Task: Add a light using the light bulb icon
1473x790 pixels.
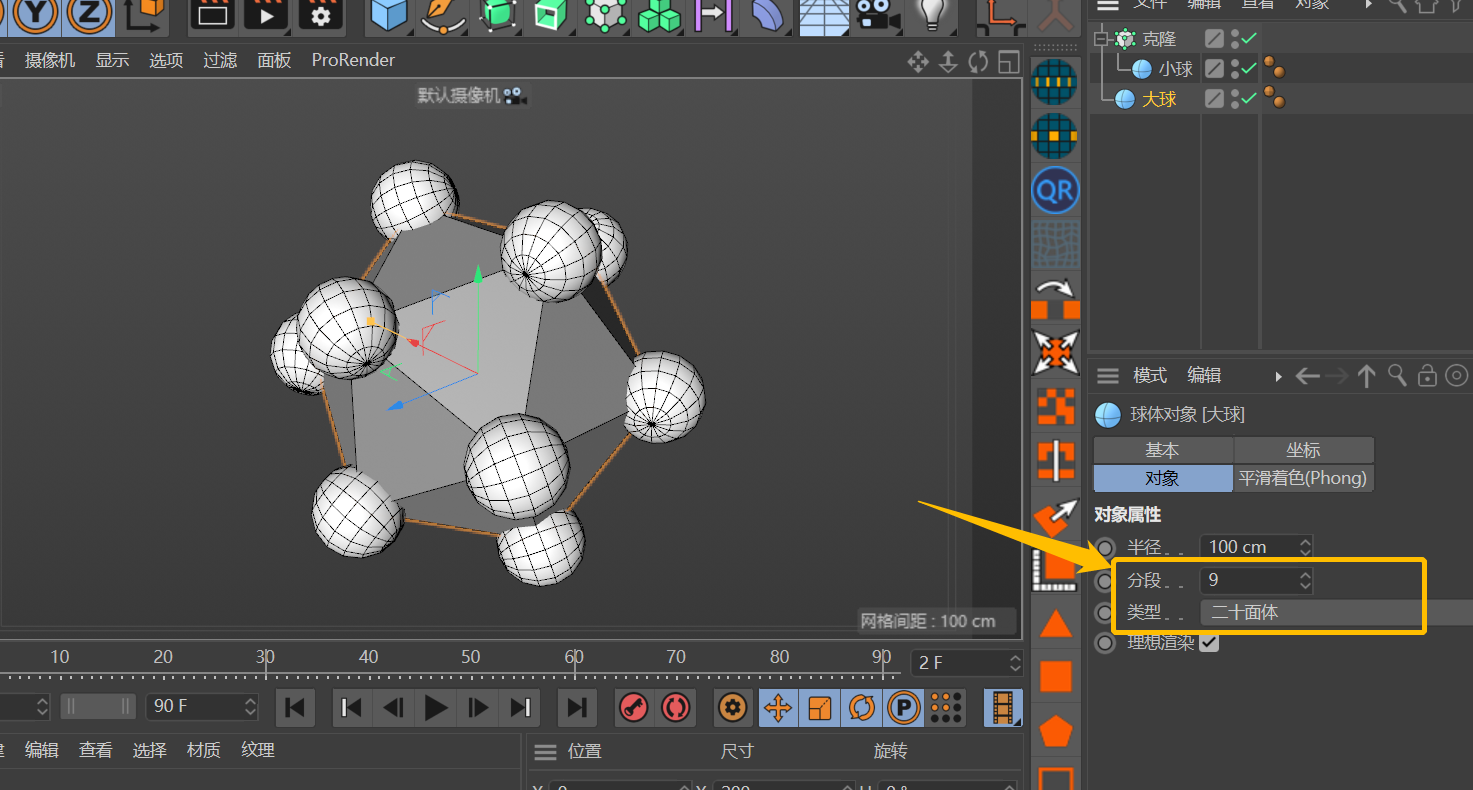Action: tap(931, 14)
